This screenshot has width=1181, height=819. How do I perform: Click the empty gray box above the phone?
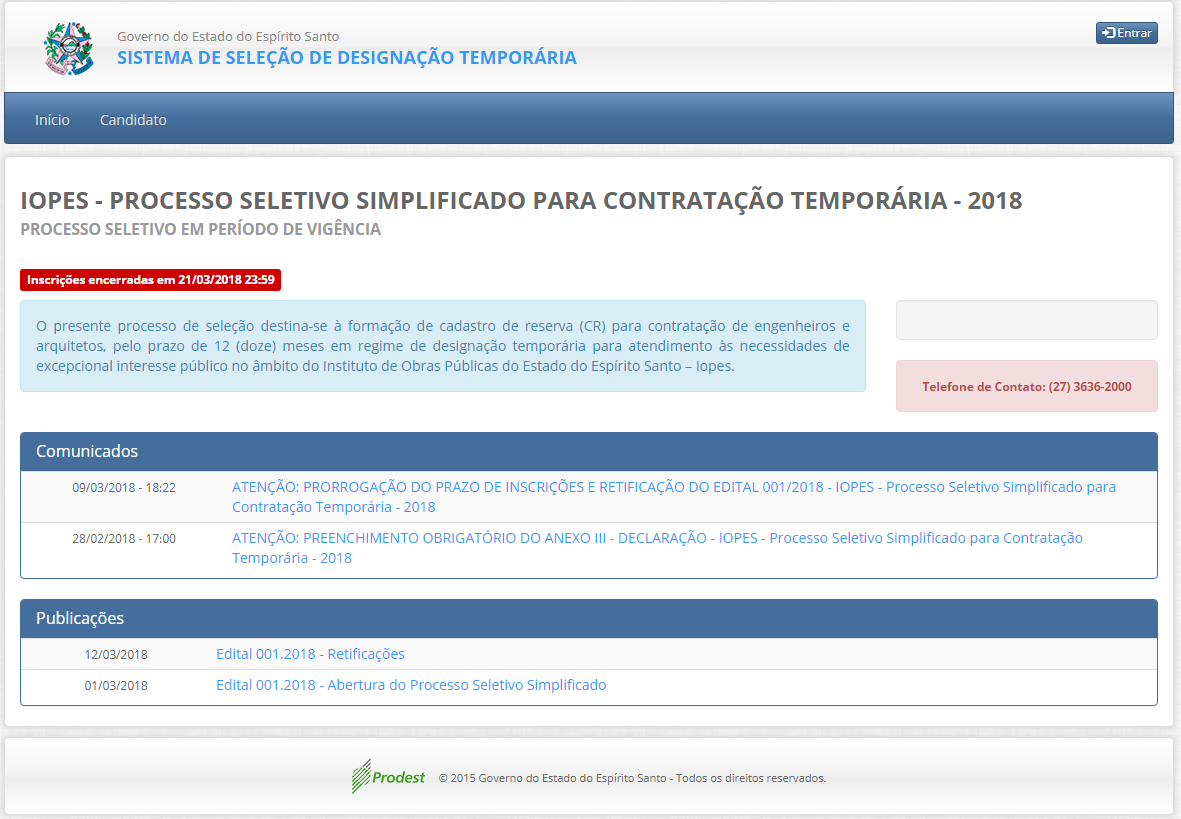pyautogui.click(x=1026, y=320)
